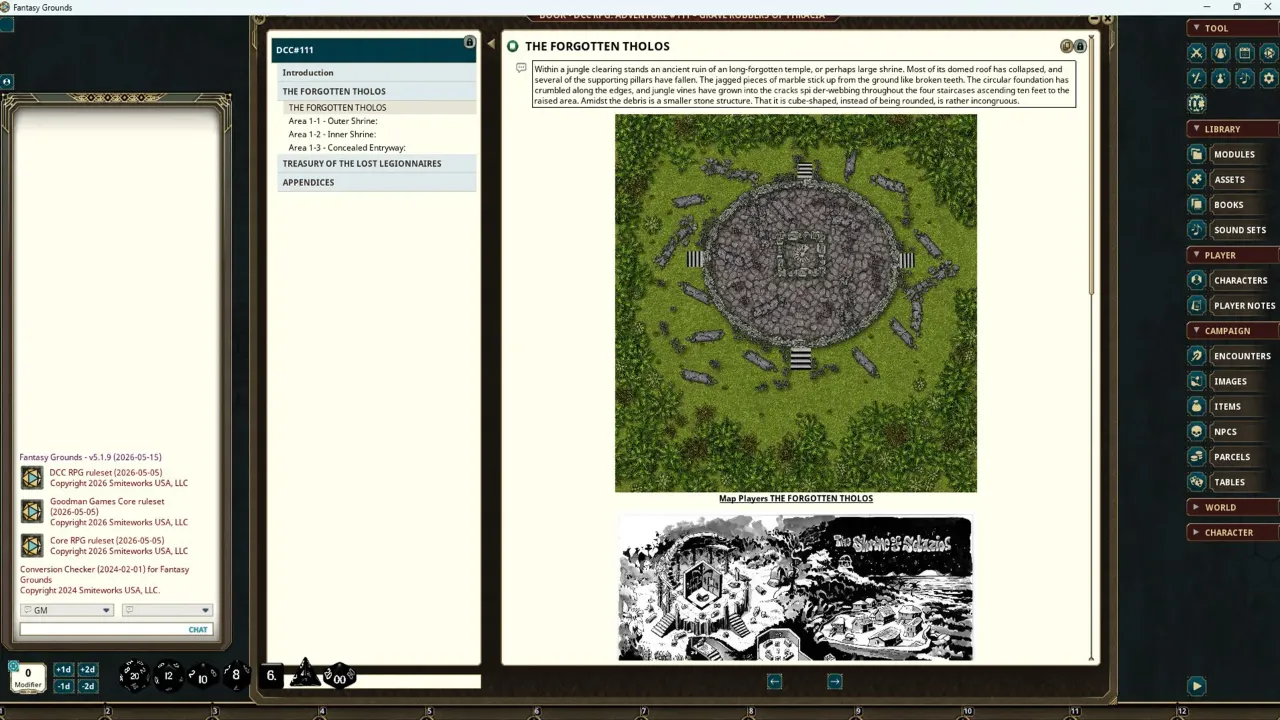1280x720 pixels.
Task: Open the APPENDICES chapter
Action: click(x=375, y=182)
